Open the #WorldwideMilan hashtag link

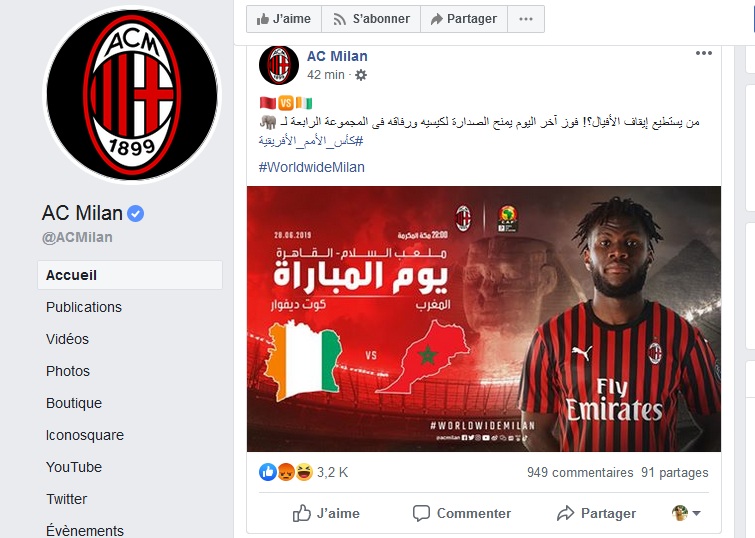[x=312, y=167]
